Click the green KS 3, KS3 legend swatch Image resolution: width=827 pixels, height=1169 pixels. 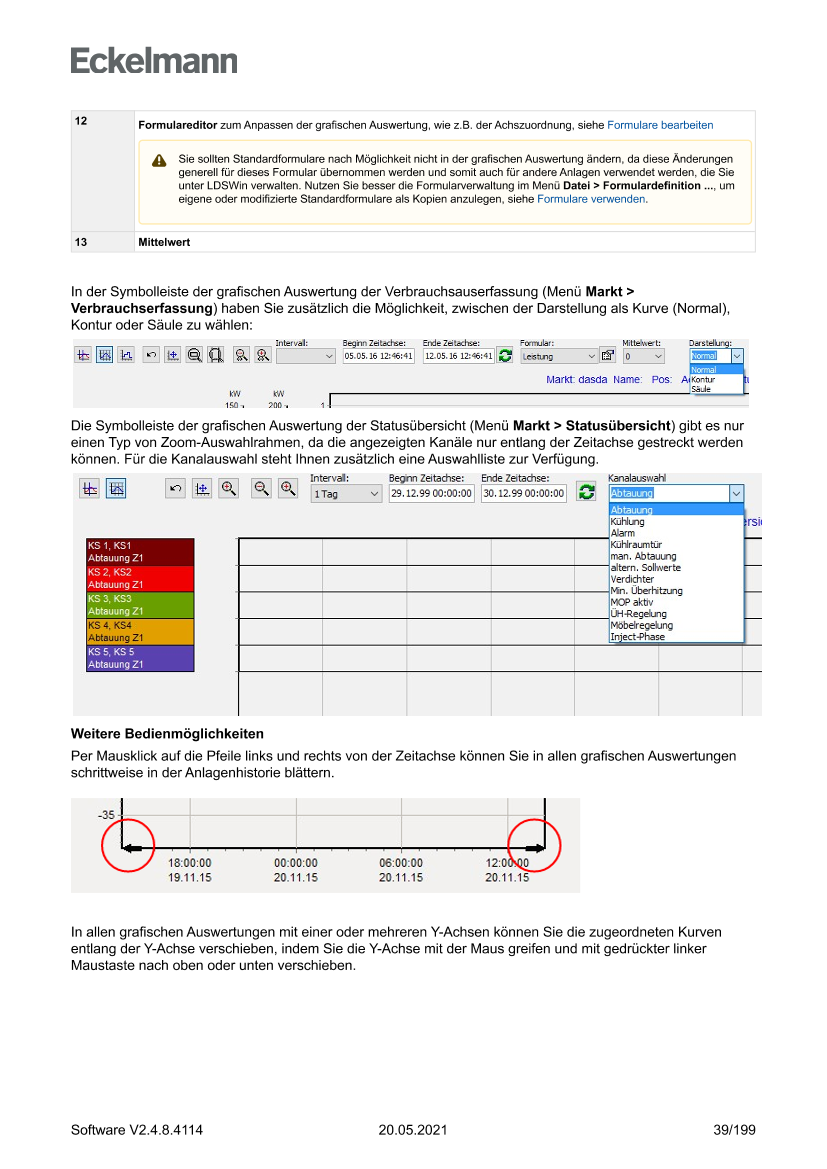click(140, 604)
